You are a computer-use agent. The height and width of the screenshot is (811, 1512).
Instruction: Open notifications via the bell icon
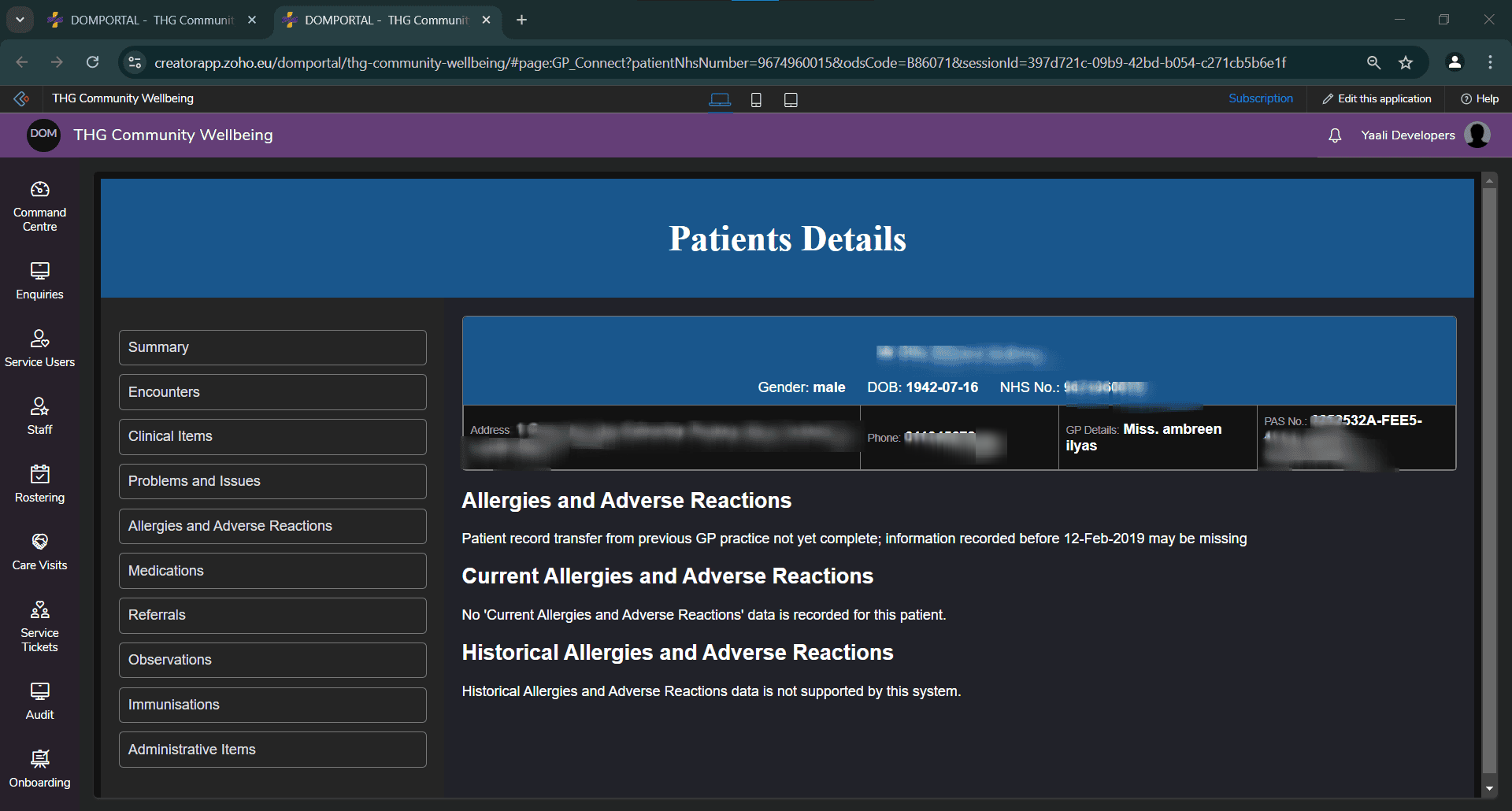coord(1334,135)
